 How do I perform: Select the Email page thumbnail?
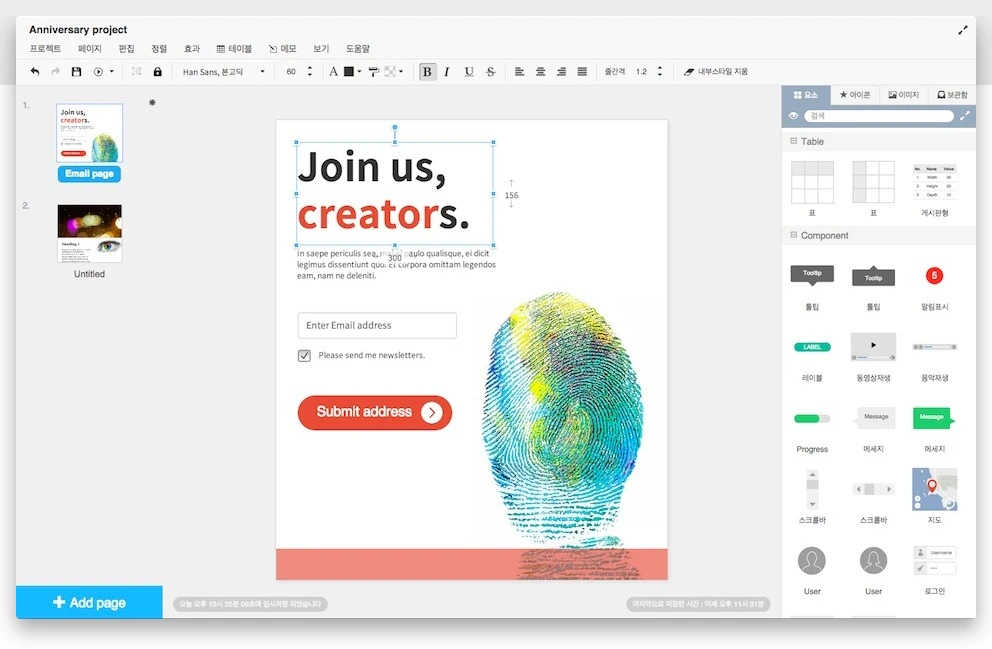point(89,133)
